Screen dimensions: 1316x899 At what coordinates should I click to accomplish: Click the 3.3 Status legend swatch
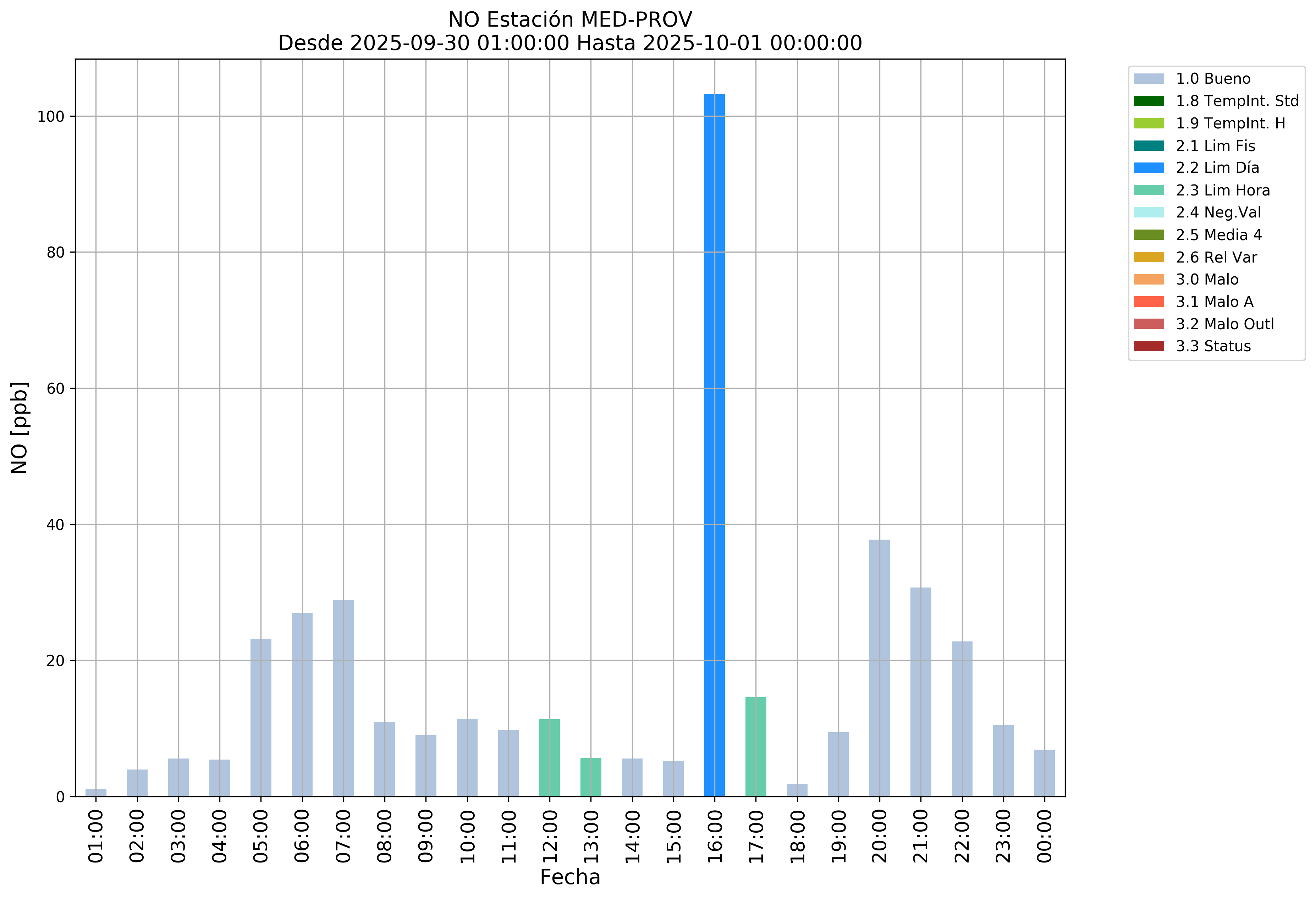(x=1149, y=346)
